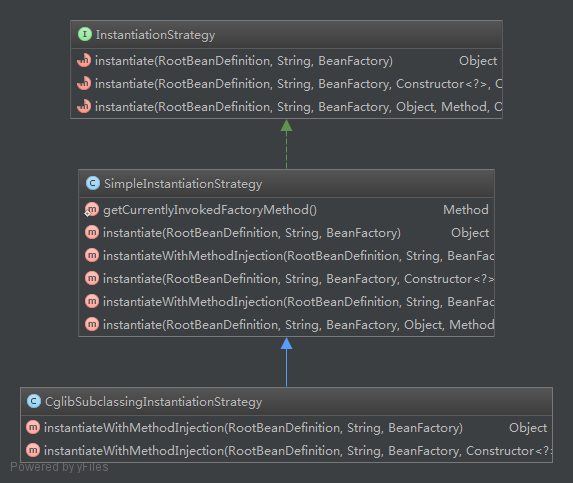Viewport: 573px width, 483px height.
Task: Select InstantiationStrategy instantiate with Object, Method parameters
Action: 298,107
